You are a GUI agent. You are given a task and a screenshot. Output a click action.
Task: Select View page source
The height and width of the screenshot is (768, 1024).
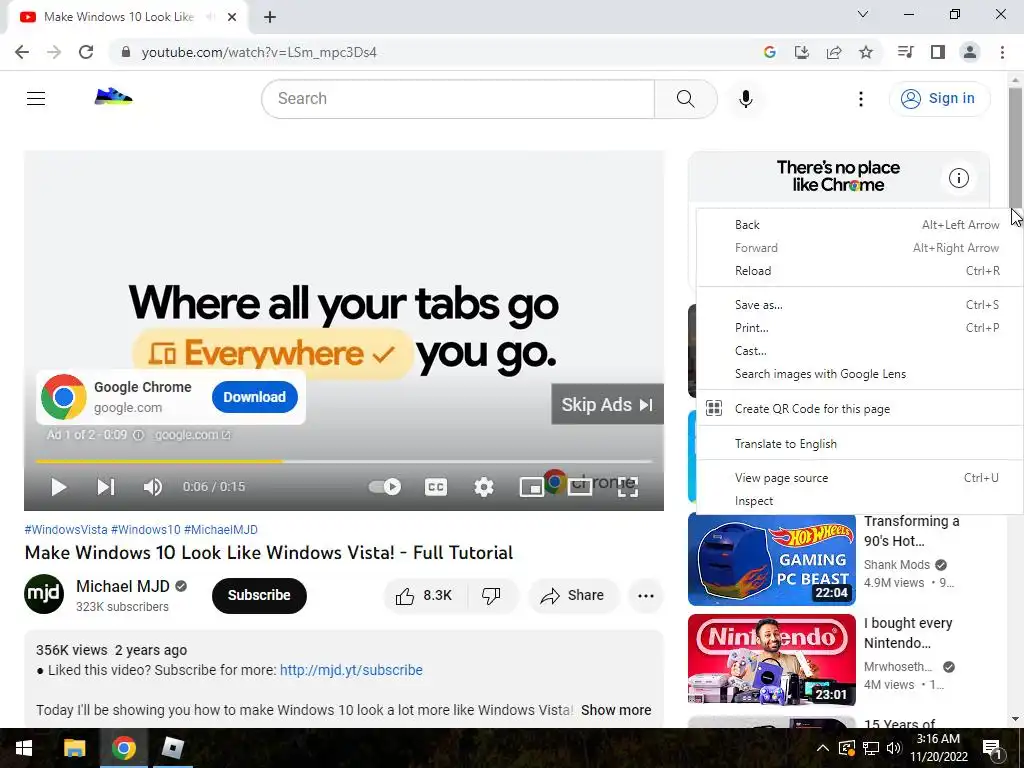pos(859,478)
